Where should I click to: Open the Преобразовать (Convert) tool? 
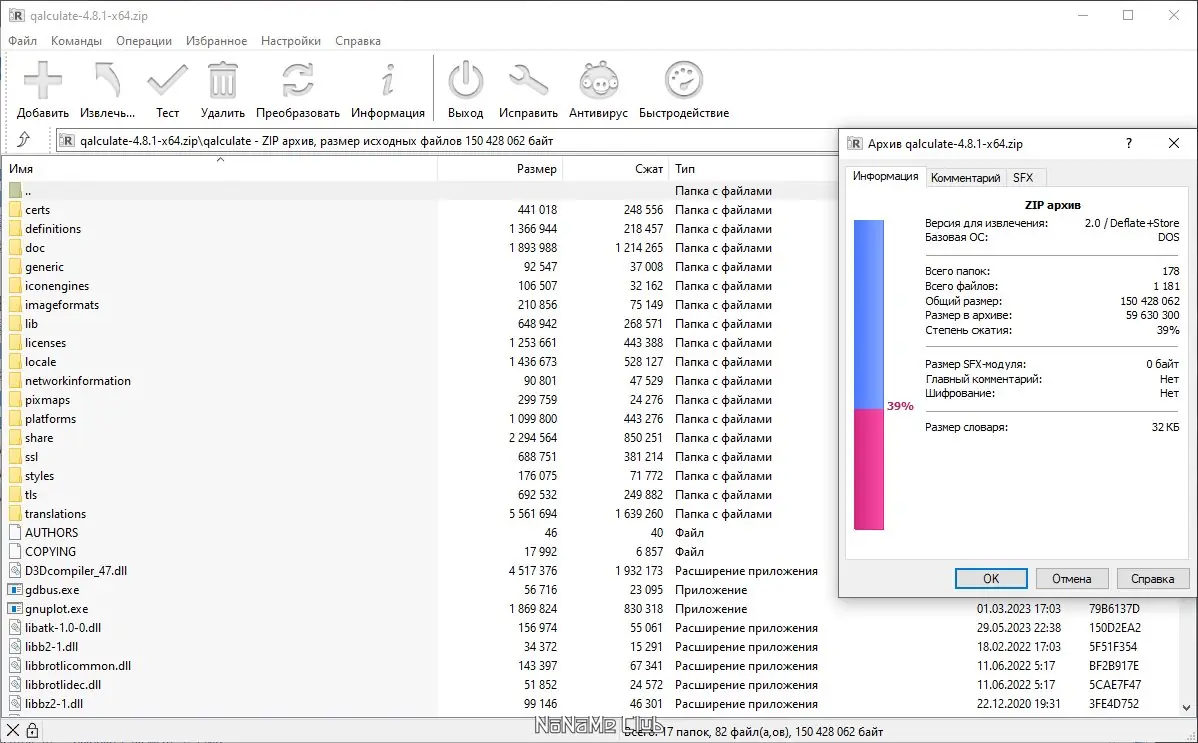(x=297, y=80)
